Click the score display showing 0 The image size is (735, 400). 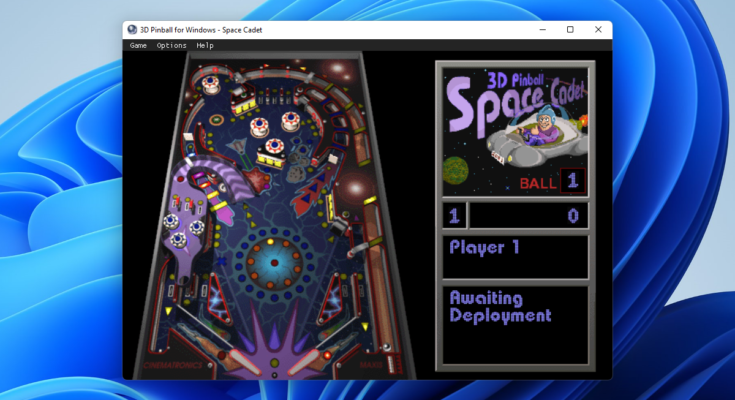pos(529,215)
